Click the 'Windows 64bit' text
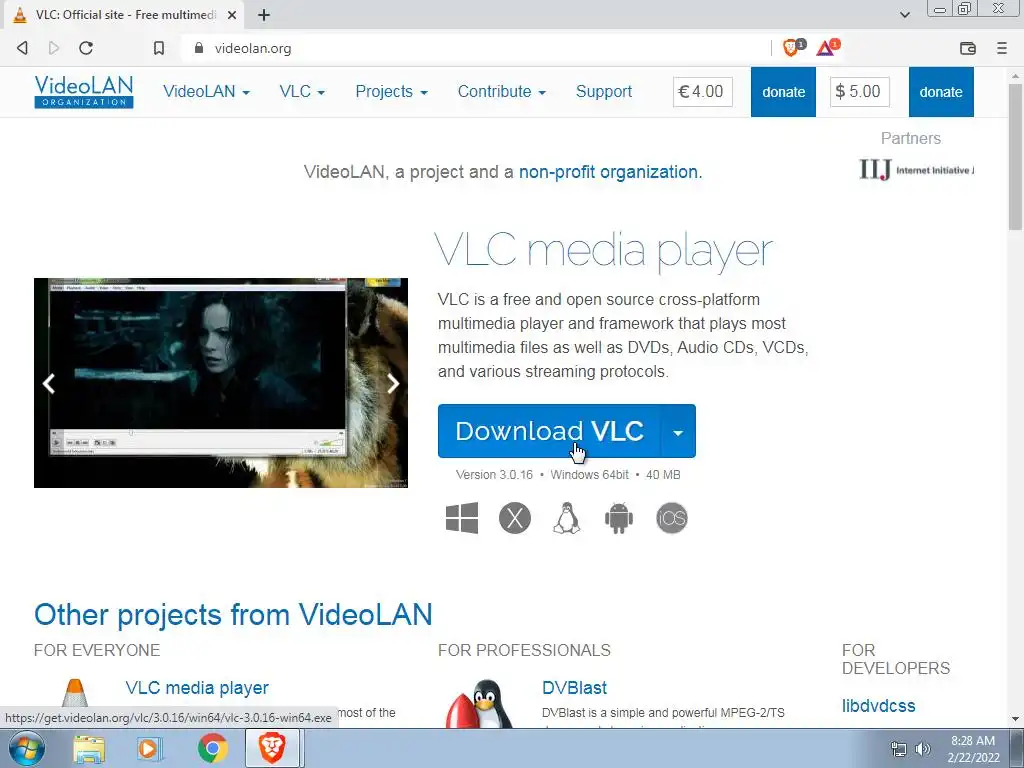Viewport: 1024px width, 768px height. 590,475
